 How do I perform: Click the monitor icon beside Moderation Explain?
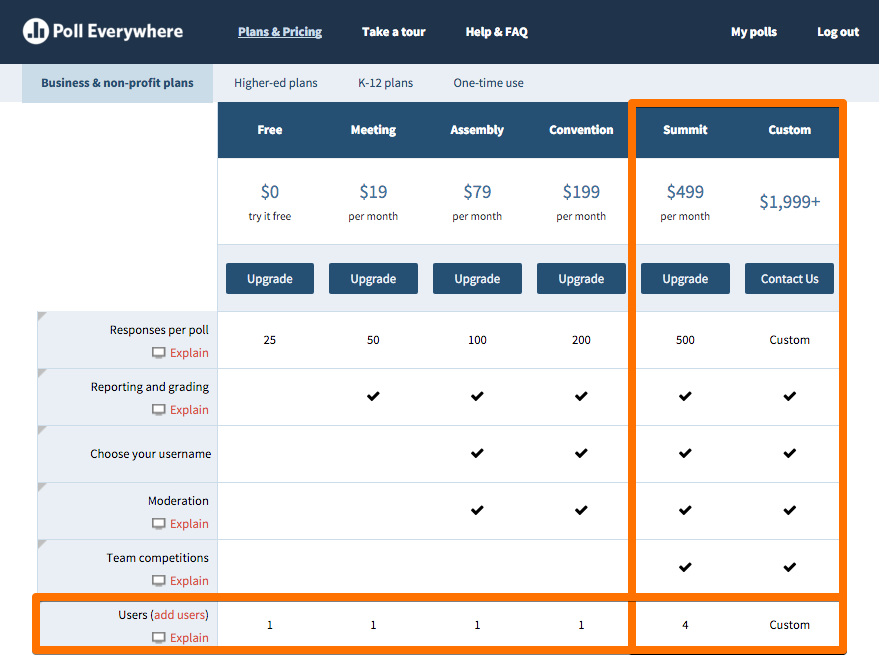tap(159, 523)
